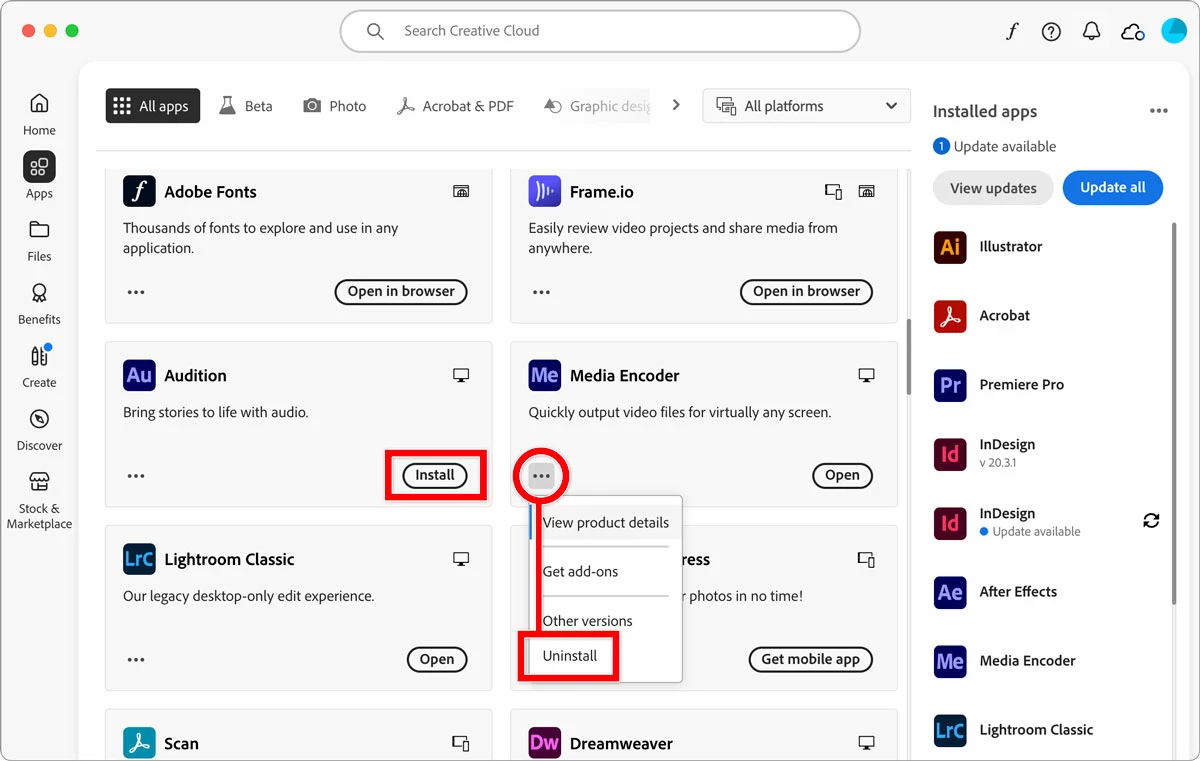Screen dimensions: 1200x761
Task: Click the Premiere Pro icon in Installed apps
Action: (950, 385)
